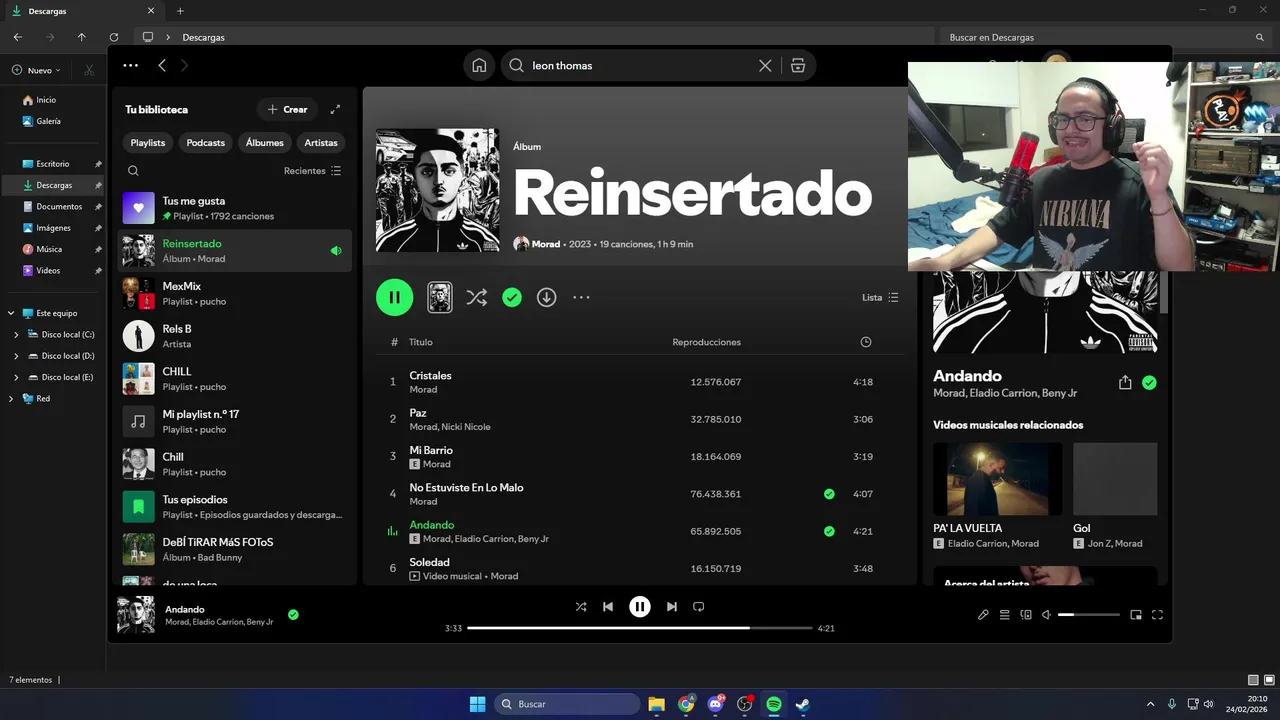This screenshot has width=1280, height=720.
Task: Toggle album saved green checkmark
Action: pyautogui.click(x=512, y=297)
